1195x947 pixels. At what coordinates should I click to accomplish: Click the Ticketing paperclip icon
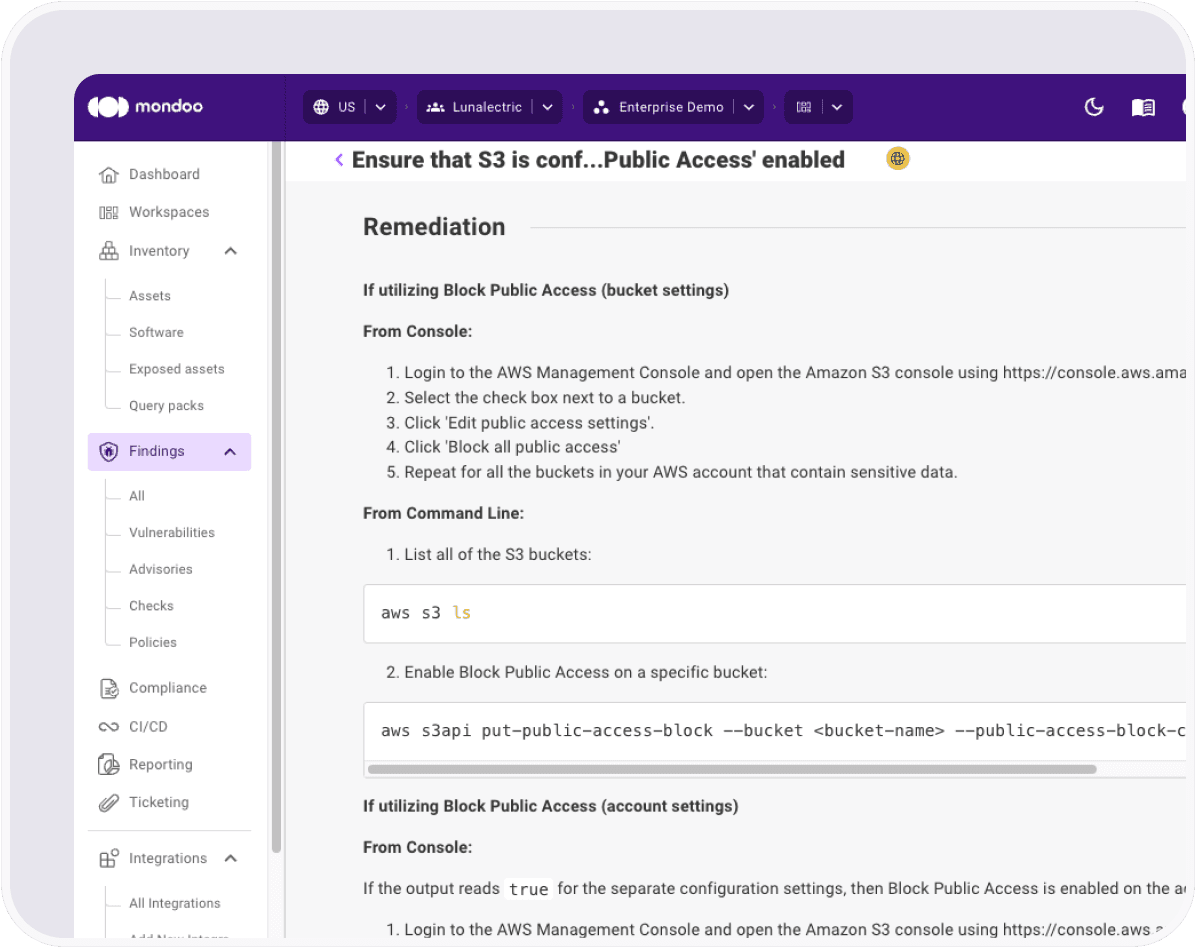click(x=108, y=803)
